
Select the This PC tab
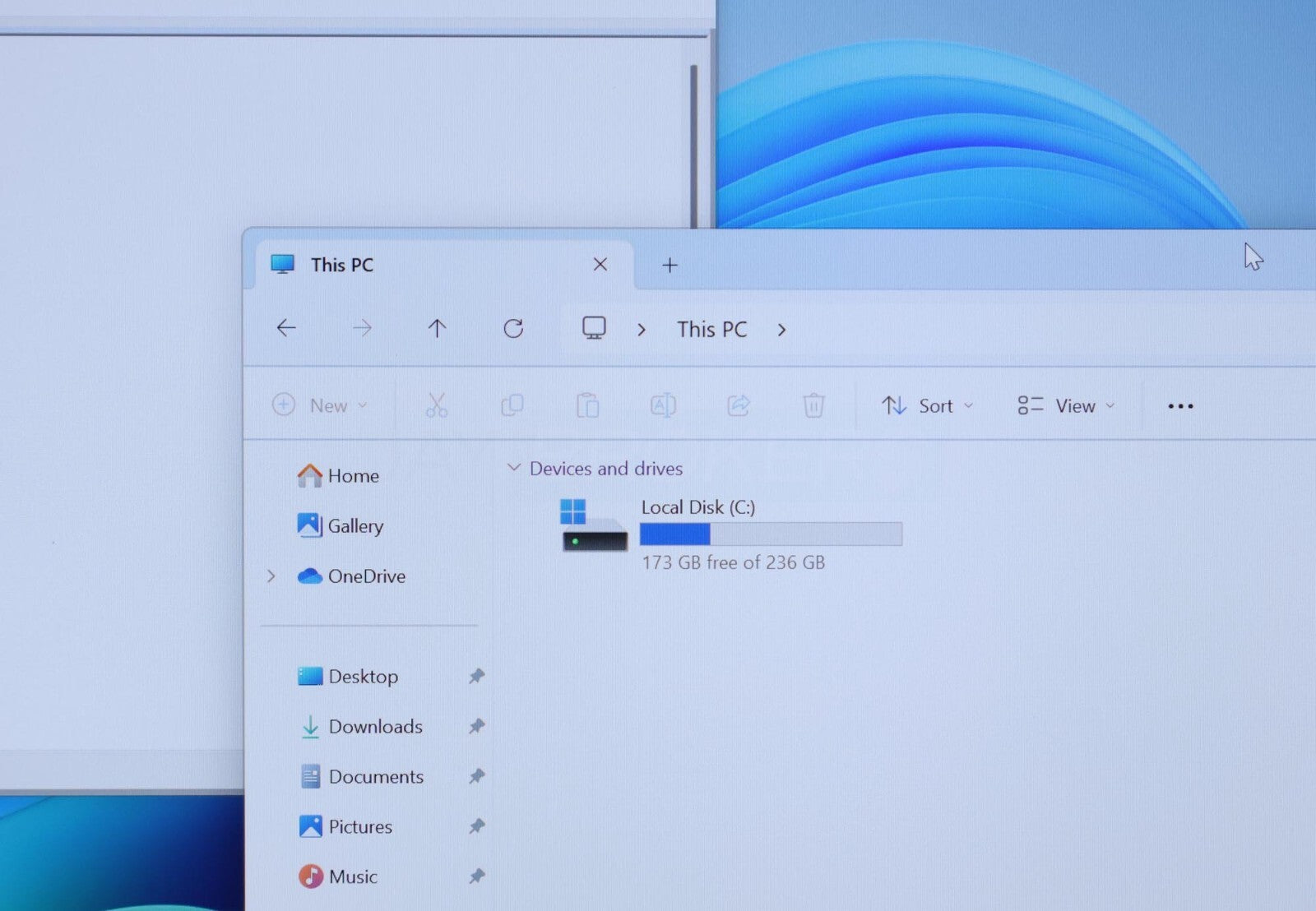coord(444,265)
